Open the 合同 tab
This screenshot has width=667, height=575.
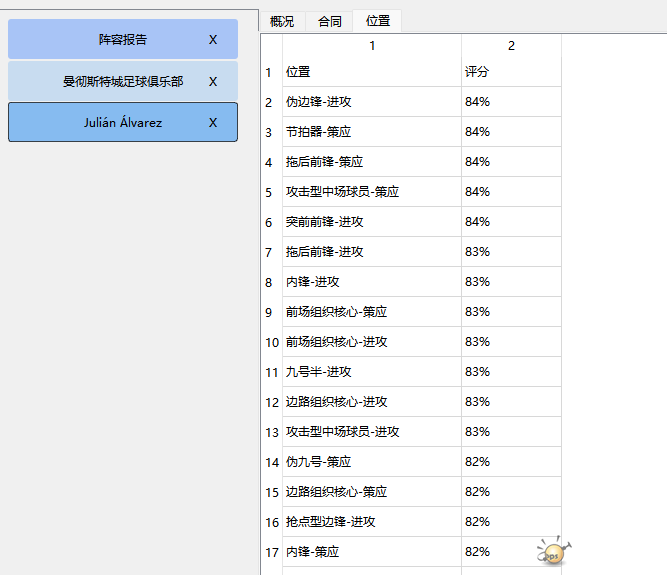(330, 21)
